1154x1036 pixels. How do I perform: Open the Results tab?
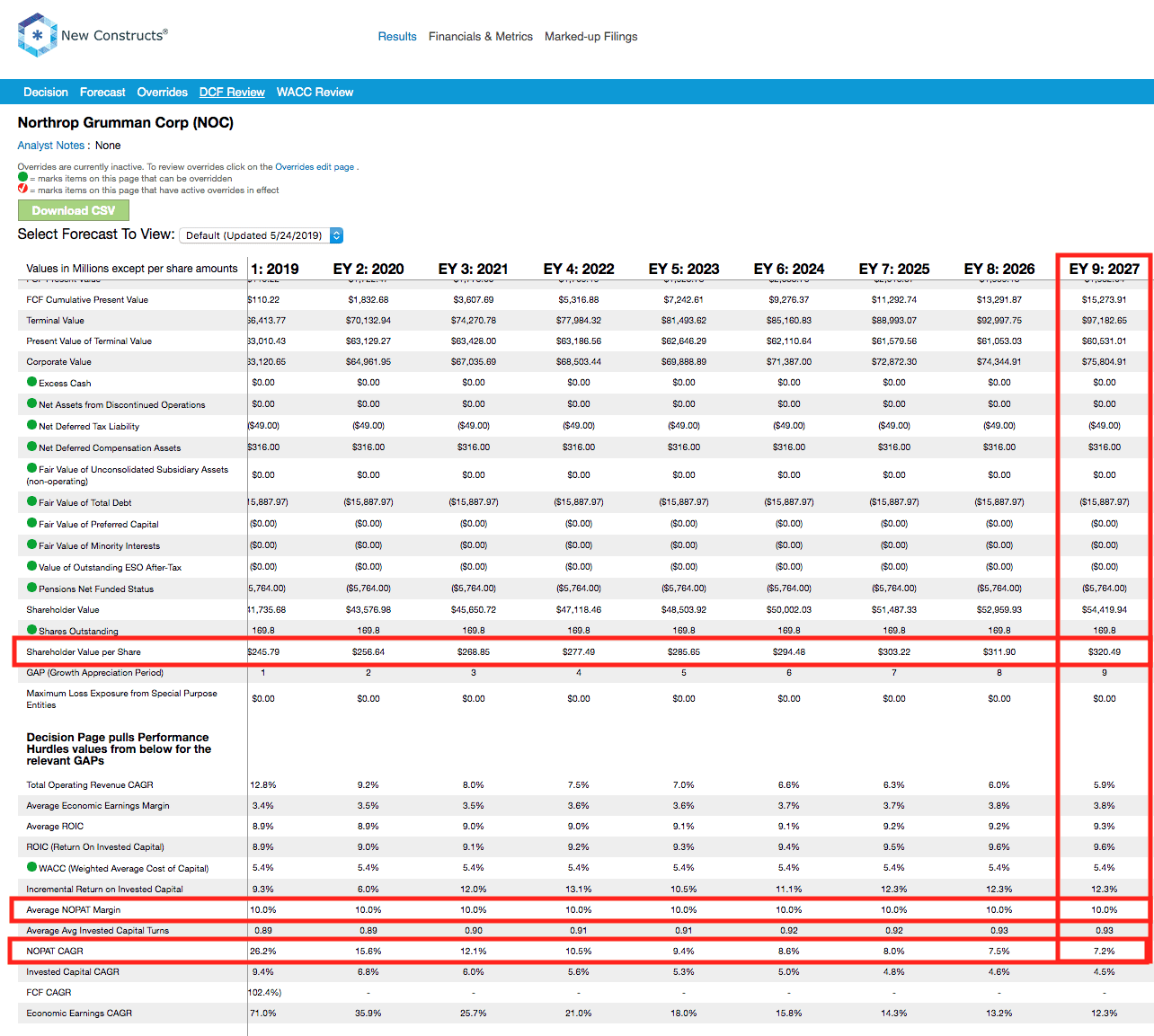(x=397, y=37)
